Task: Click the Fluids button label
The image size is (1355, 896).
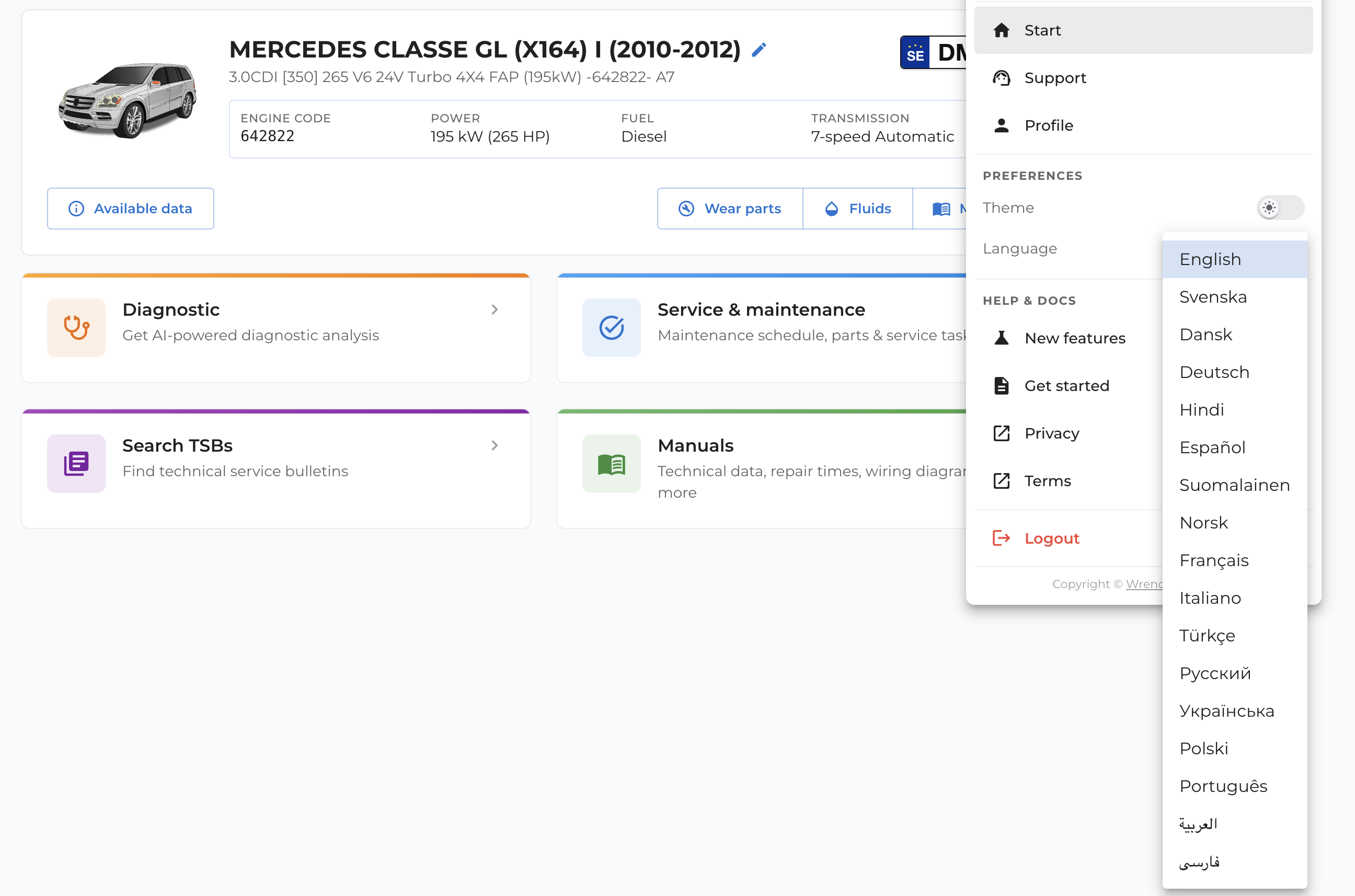Action: 870,209
